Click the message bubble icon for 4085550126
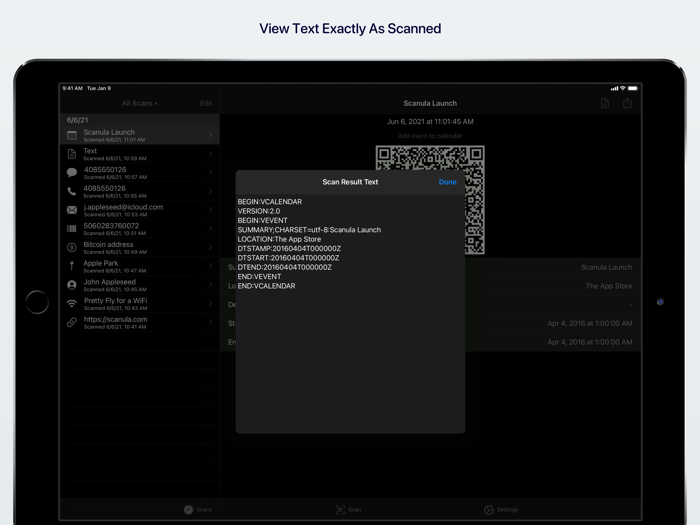700x525 pixels. point(71,173)
